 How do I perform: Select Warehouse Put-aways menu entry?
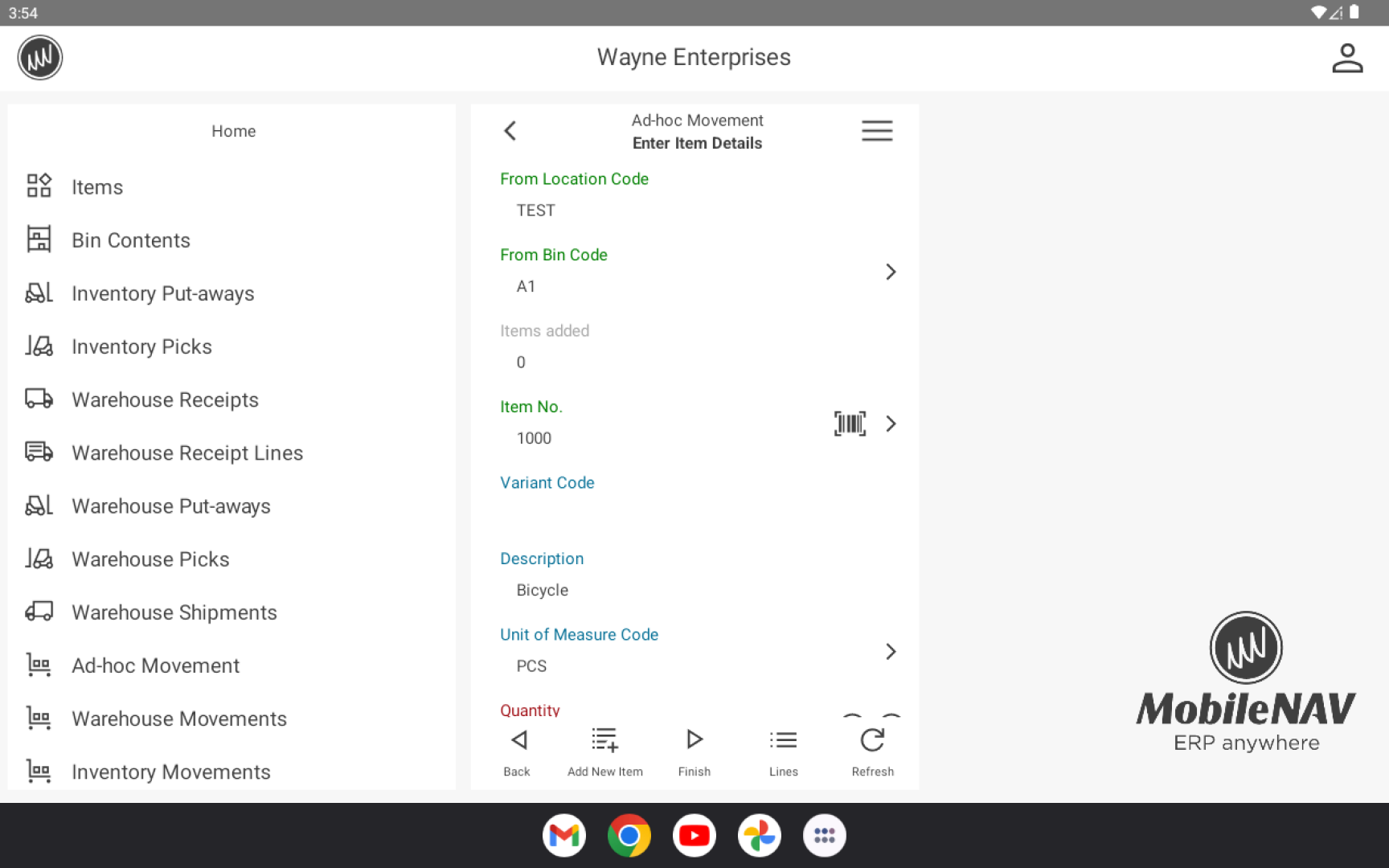coord(231,505)
